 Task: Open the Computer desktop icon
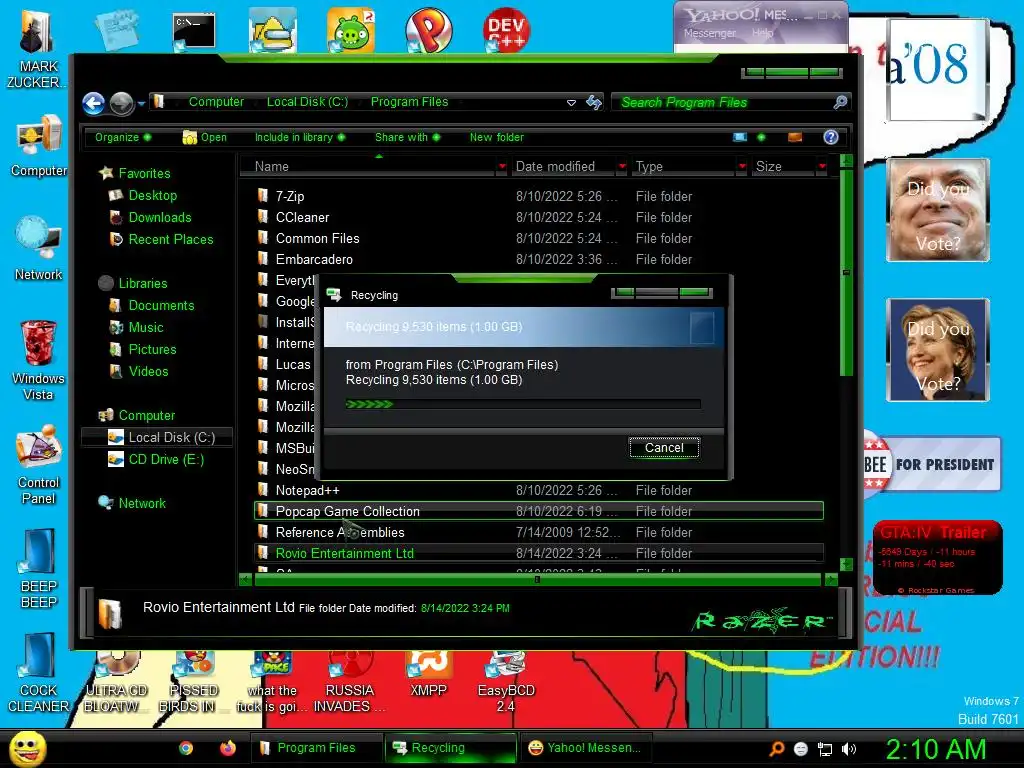point(39,146)
